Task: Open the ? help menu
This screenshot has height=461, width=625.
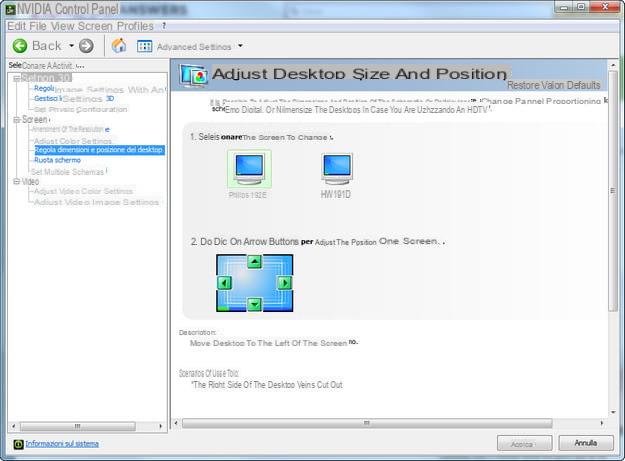Action: coord(164,26)
